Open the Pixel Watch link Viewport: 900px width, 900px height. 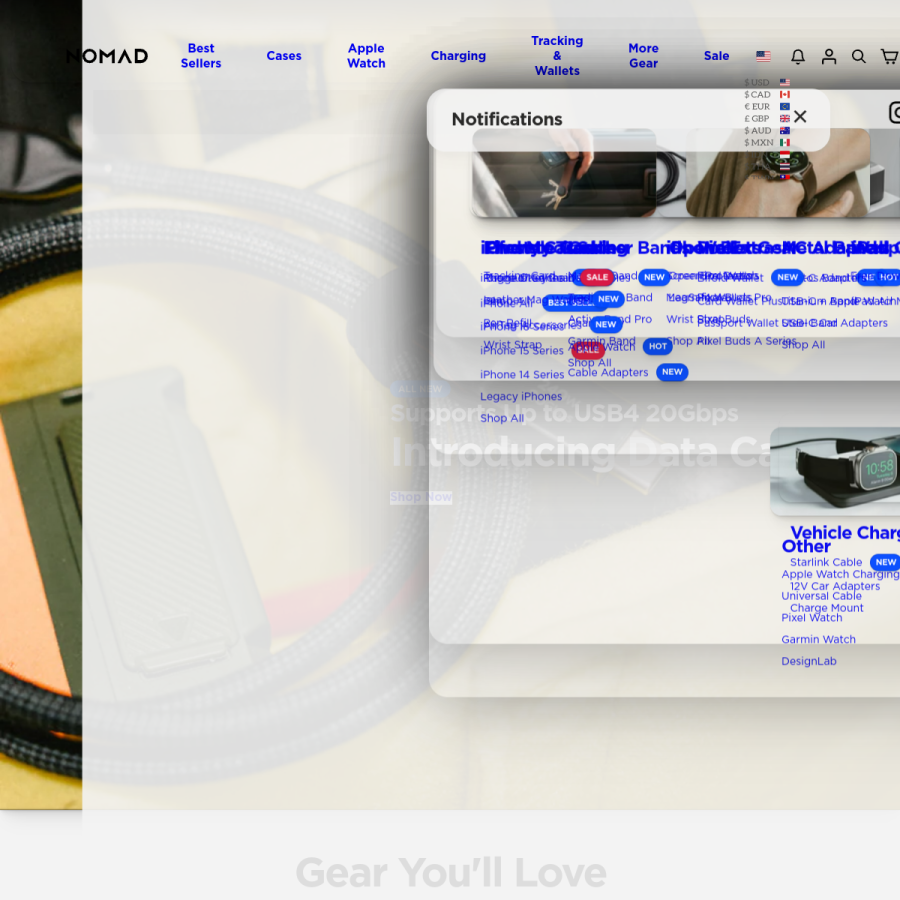coord(812,618)
